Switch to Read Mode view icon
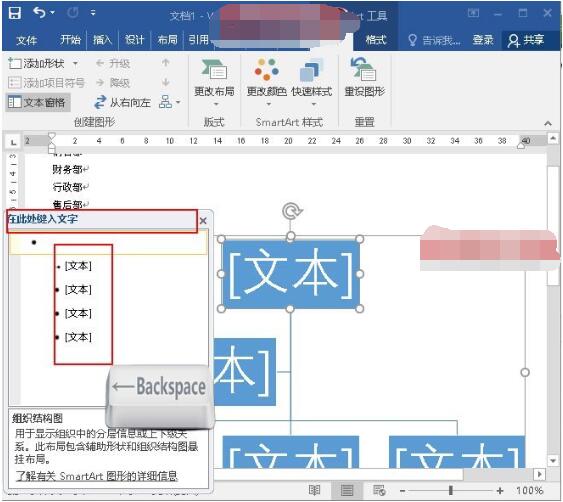The image size is (563, 502). (314, 490)
